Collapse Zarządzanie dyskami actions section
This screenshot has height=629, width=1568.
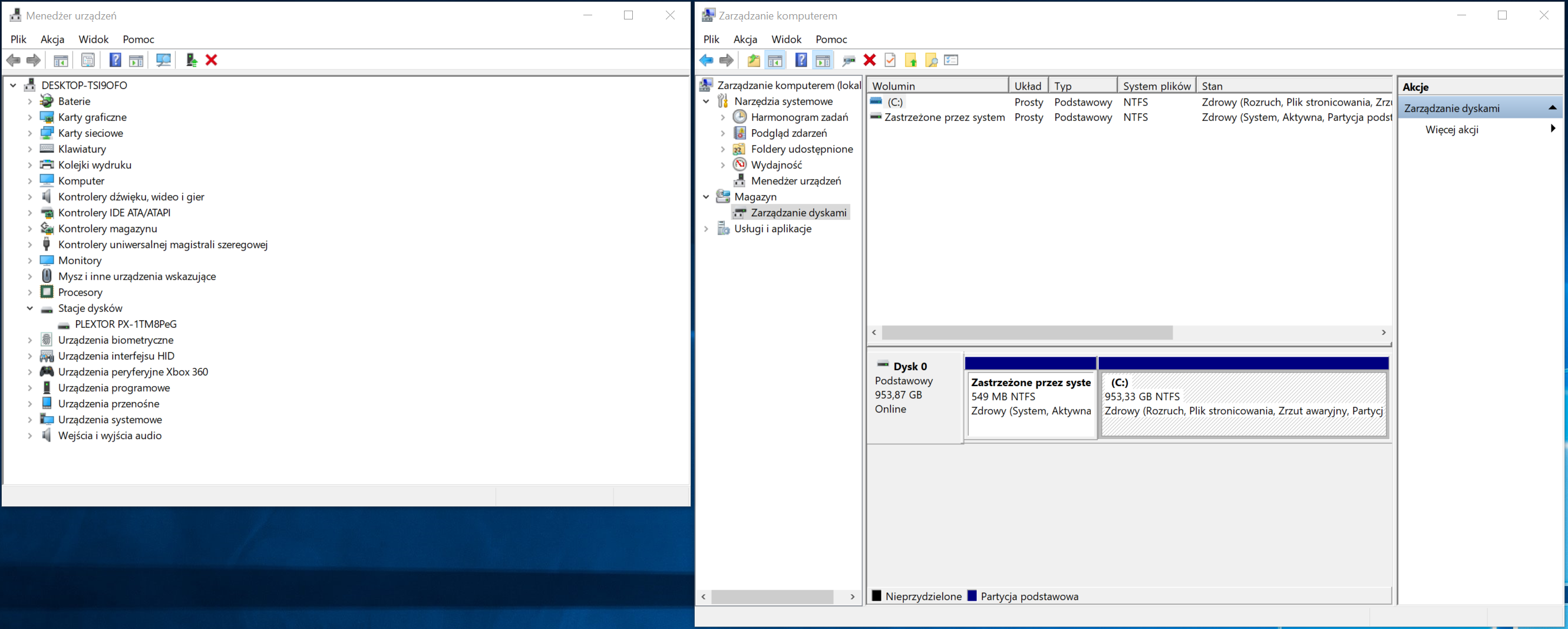(1552, 108)
